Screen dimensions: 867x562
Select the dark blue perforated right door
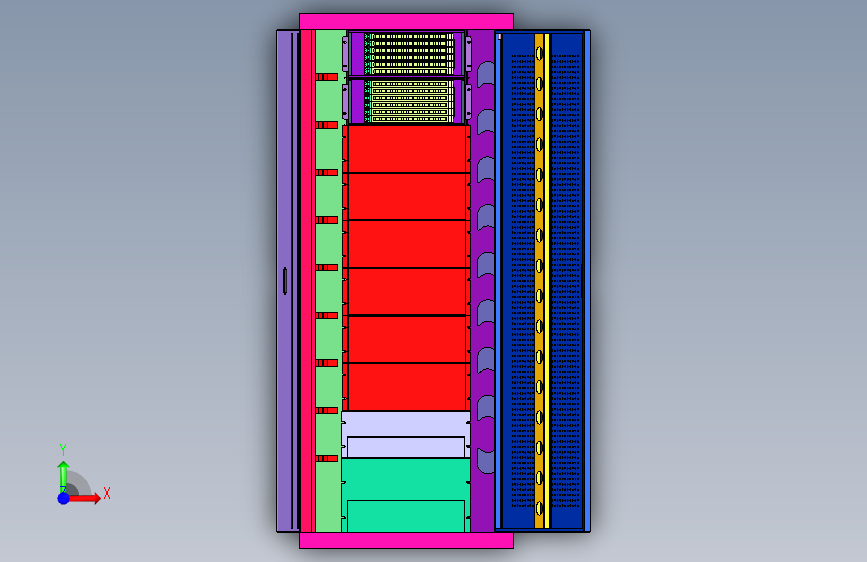542,281
